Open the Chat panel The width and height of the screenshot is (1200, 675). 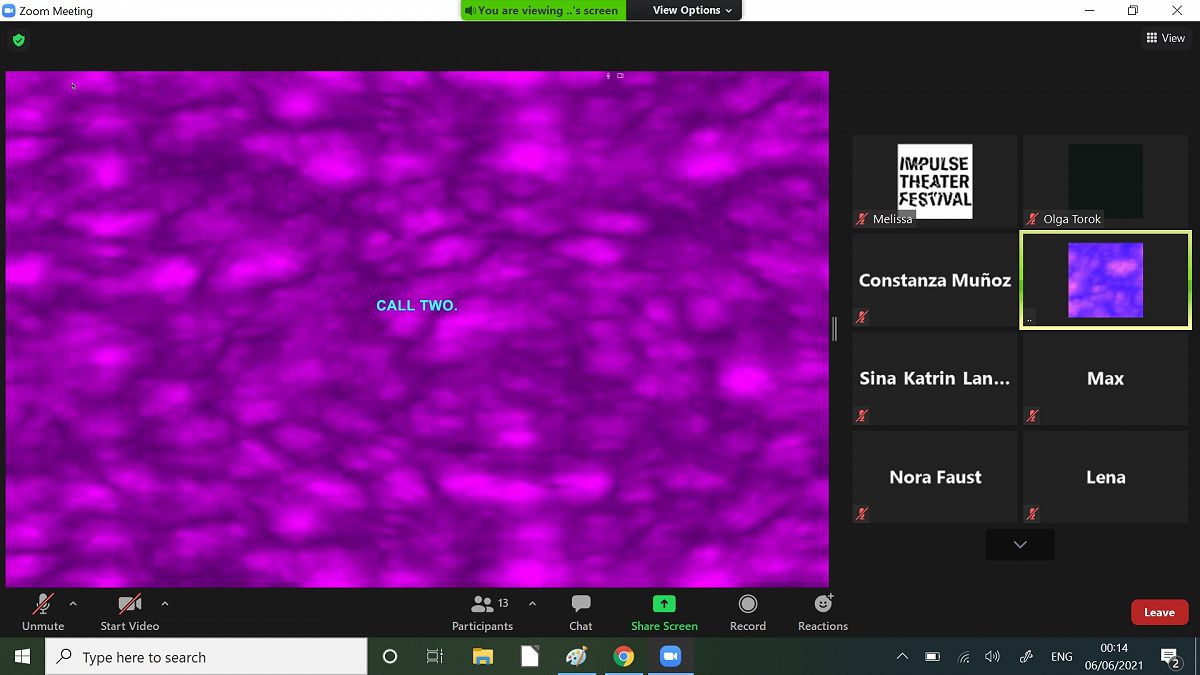tap(580, 612)
